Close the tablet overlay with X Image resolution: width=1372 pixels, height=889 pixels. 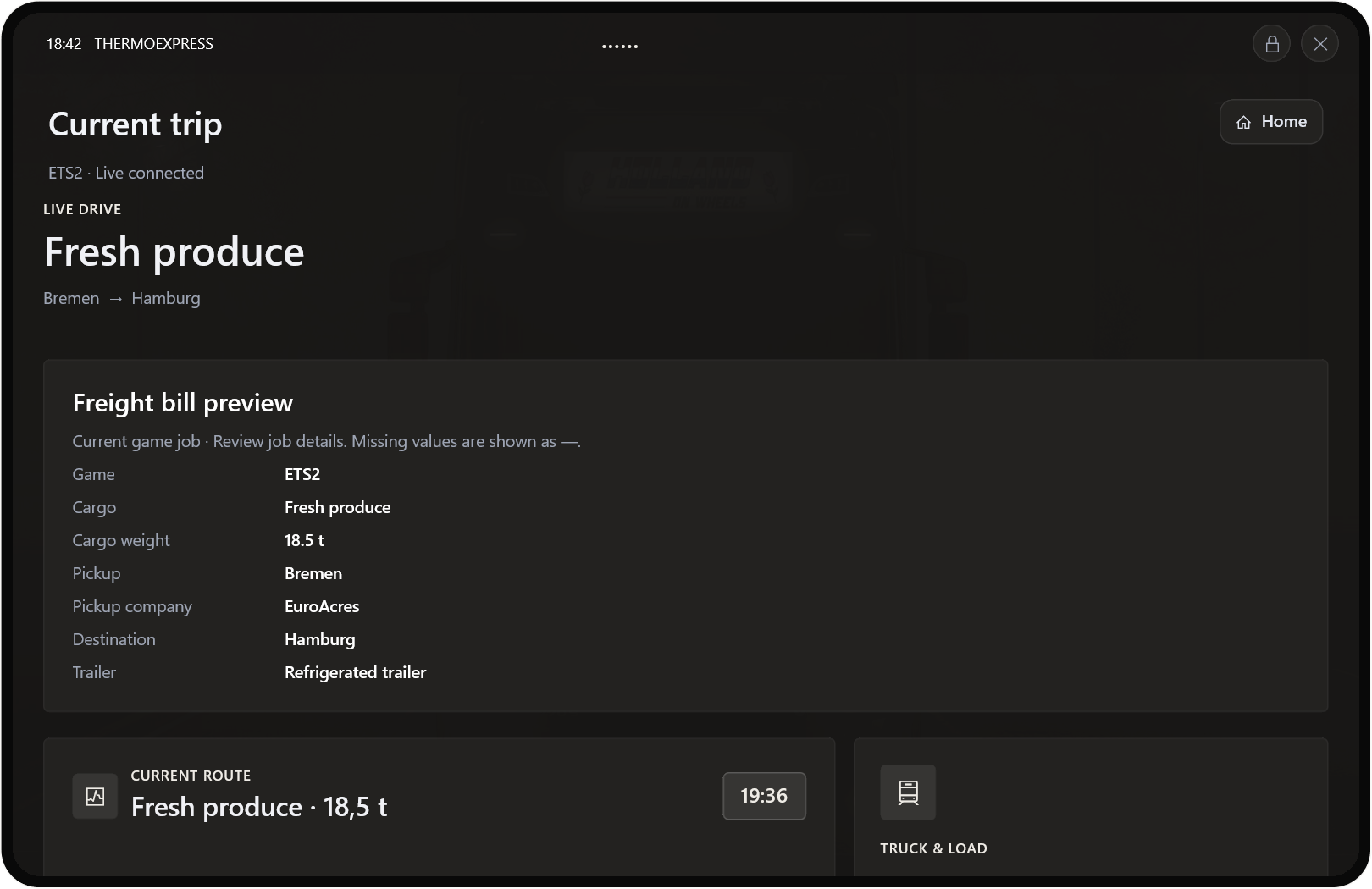coord(1319,44)
